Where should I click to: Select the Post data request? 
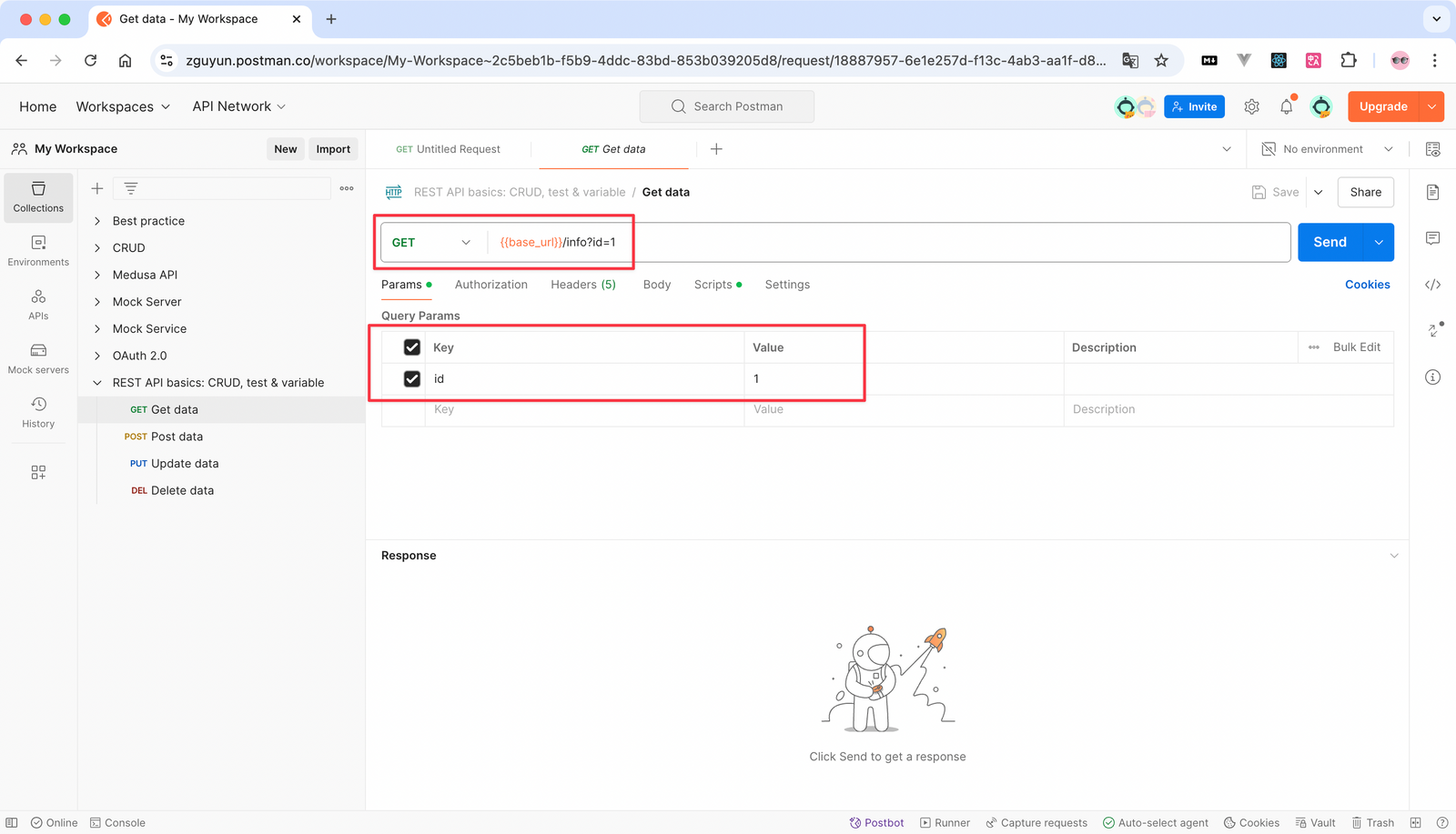[177, 437]
